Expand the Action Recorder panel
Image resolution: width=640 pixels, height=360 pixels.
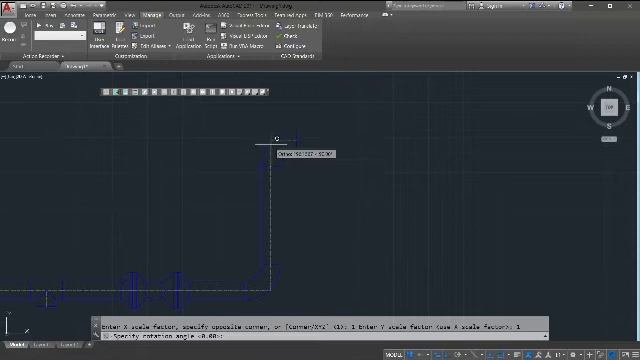(x=43, y=56)
